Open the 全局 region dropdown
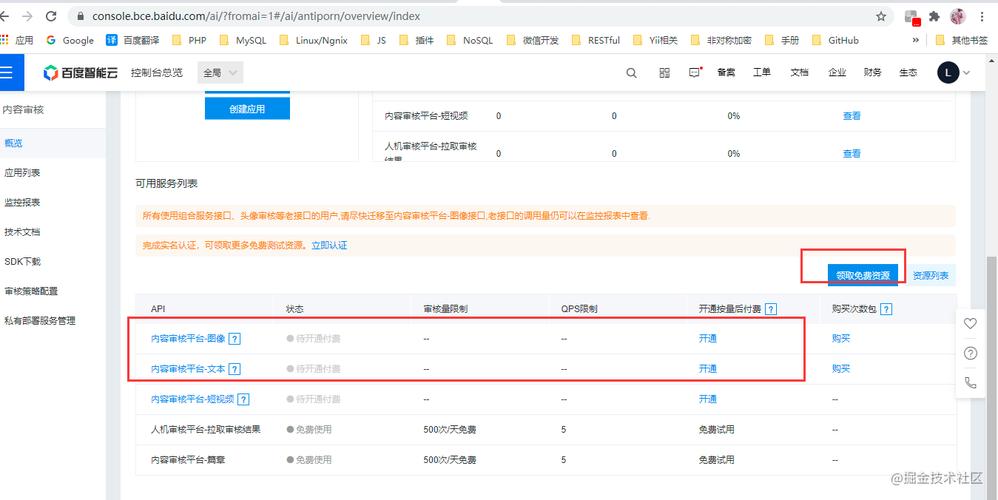The height and width of the screenshot is (500, 998). coord(220,73)
